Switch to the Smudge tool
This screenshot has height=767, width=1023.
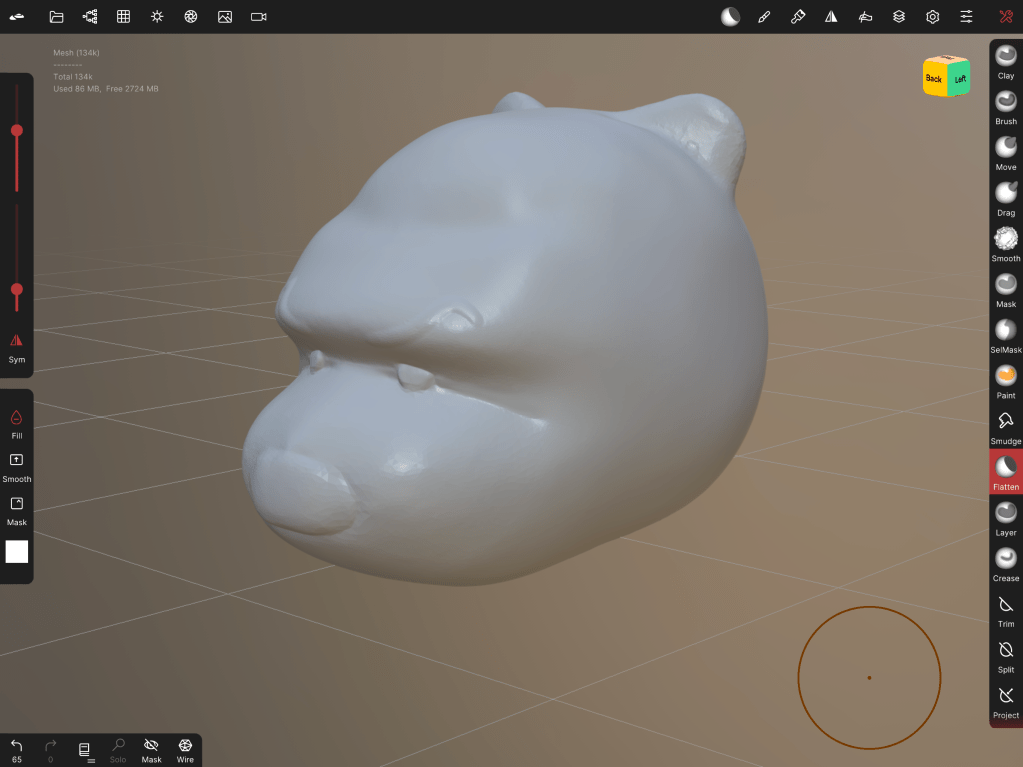point(1005,425)
